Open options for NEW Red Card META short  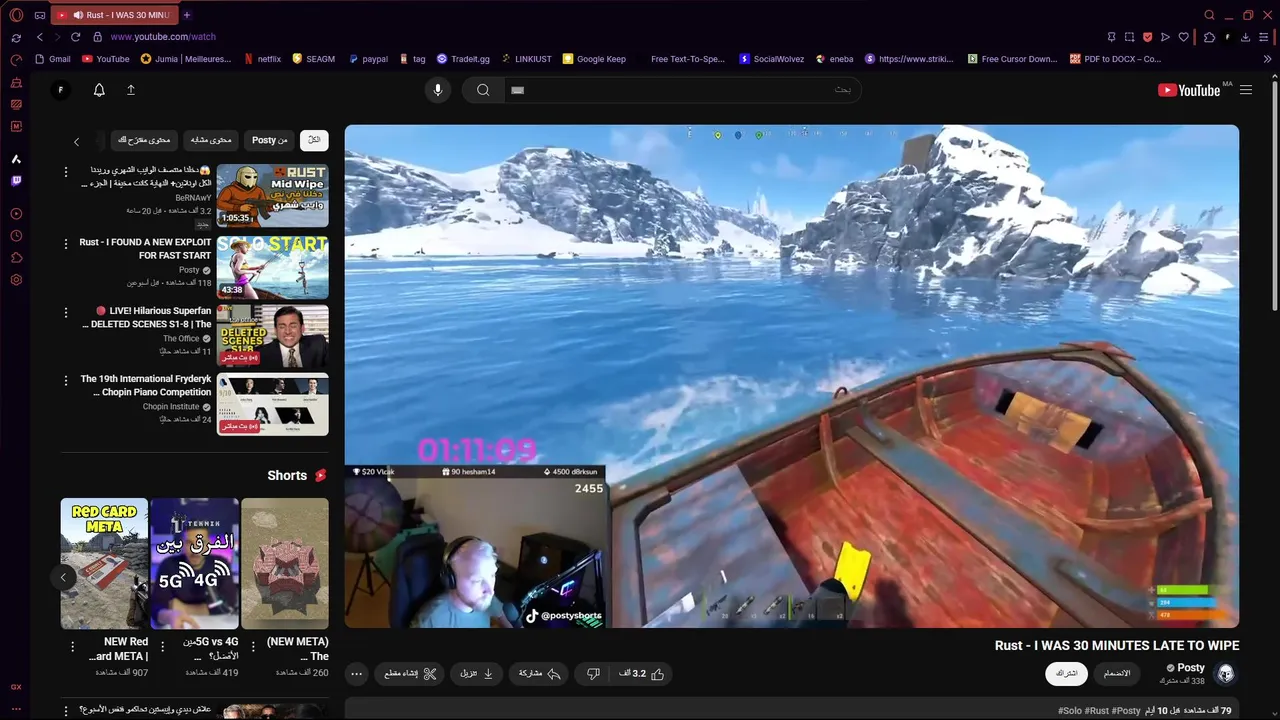point(72,647)
